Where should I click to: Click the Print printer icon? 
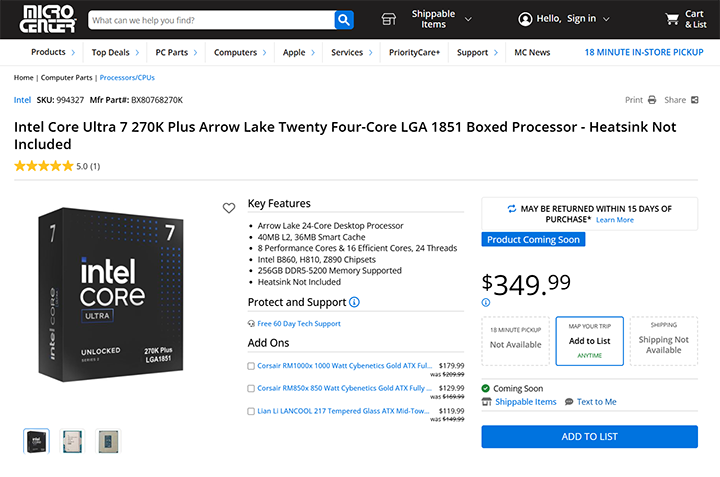[x=652, y=100]
